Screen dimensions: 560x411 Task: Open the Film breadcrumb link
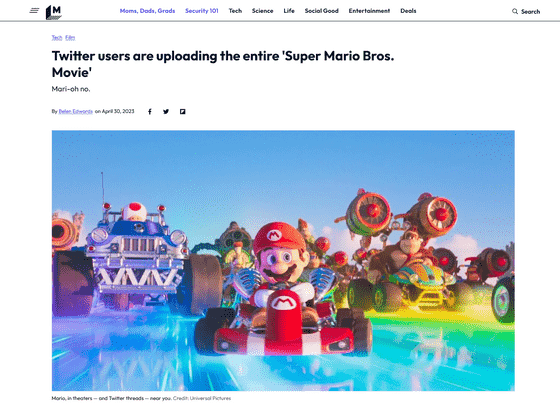point(70,37)
